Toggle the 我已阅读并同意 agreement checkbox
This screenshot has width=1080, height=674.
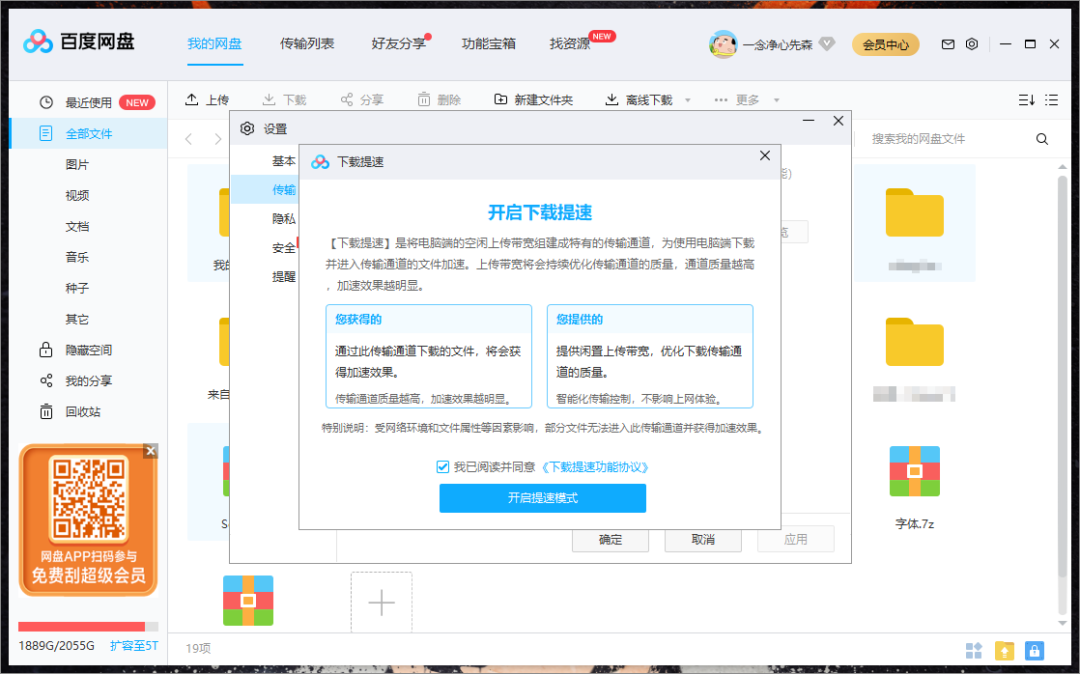[441, 465]
